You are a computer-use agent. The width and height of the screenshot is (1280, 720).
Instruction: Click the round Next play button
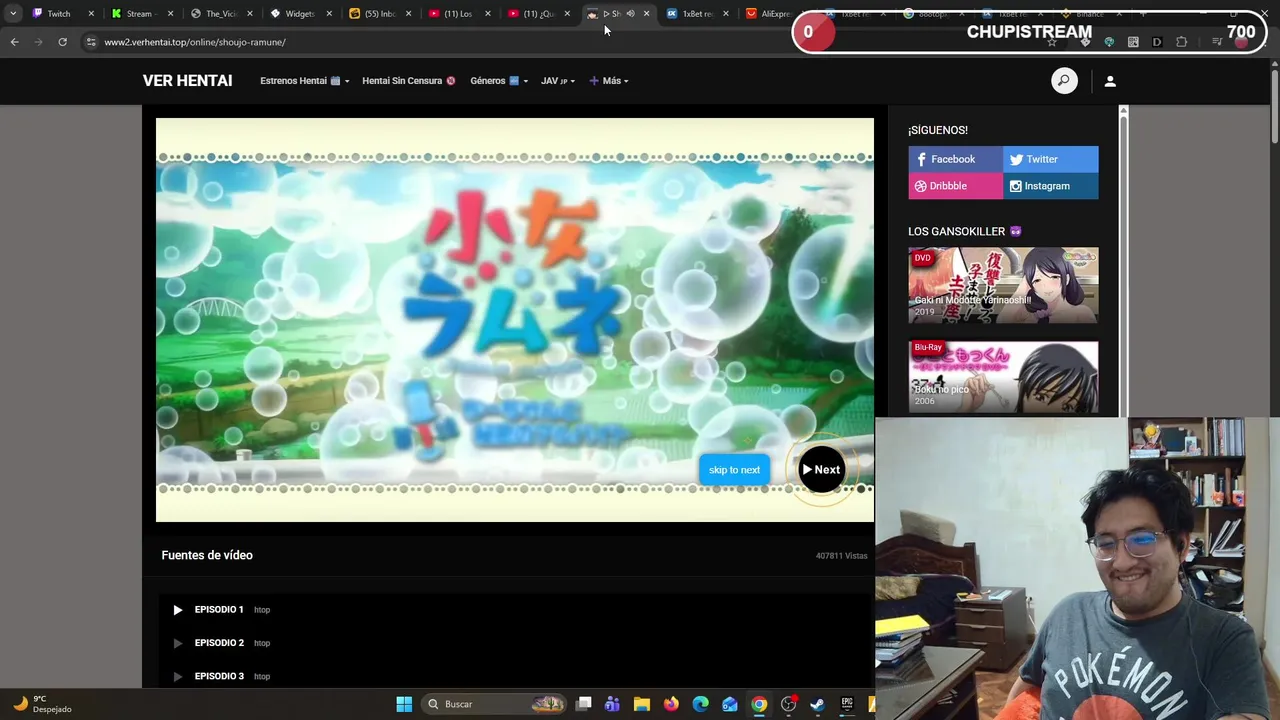tap(821, 470)
